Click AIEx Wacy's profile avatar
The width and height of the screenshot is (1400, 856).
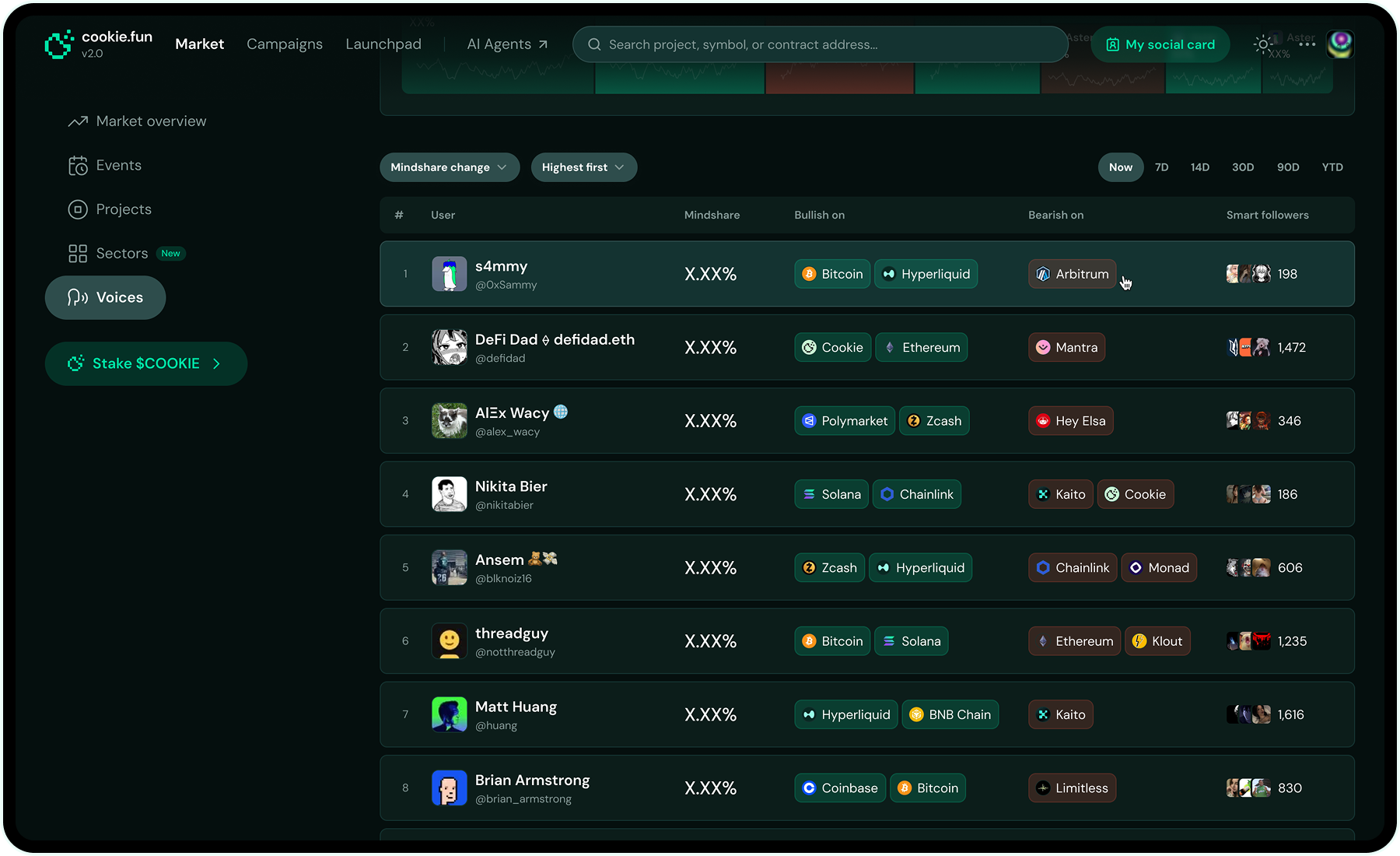pos(450,421)
